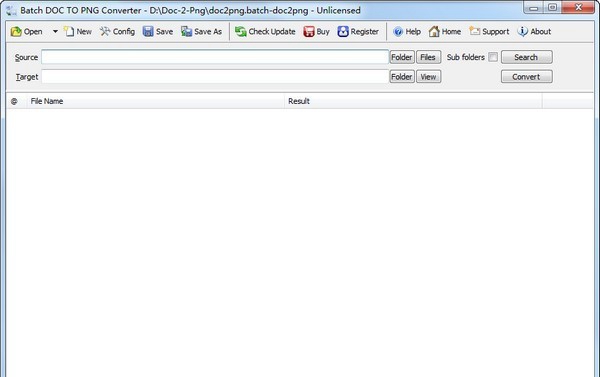
Task: Save the current project
Action: click(158, 32)
